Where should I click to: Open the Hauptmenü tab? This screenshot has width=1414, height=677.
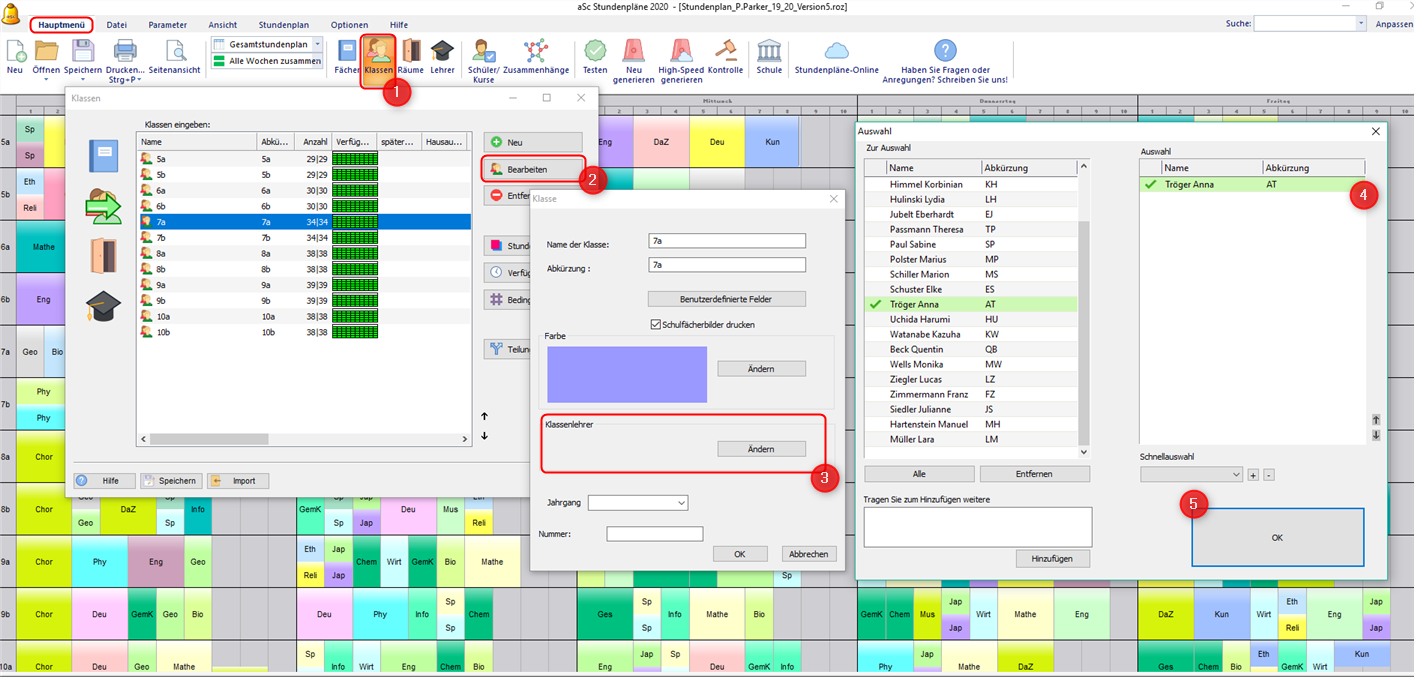click(x=61, y=25)
